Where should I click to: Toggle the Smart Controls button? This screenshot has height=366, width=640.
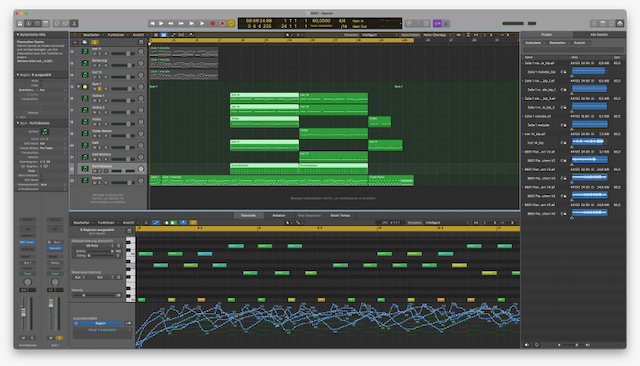click(x=57, y=24)
